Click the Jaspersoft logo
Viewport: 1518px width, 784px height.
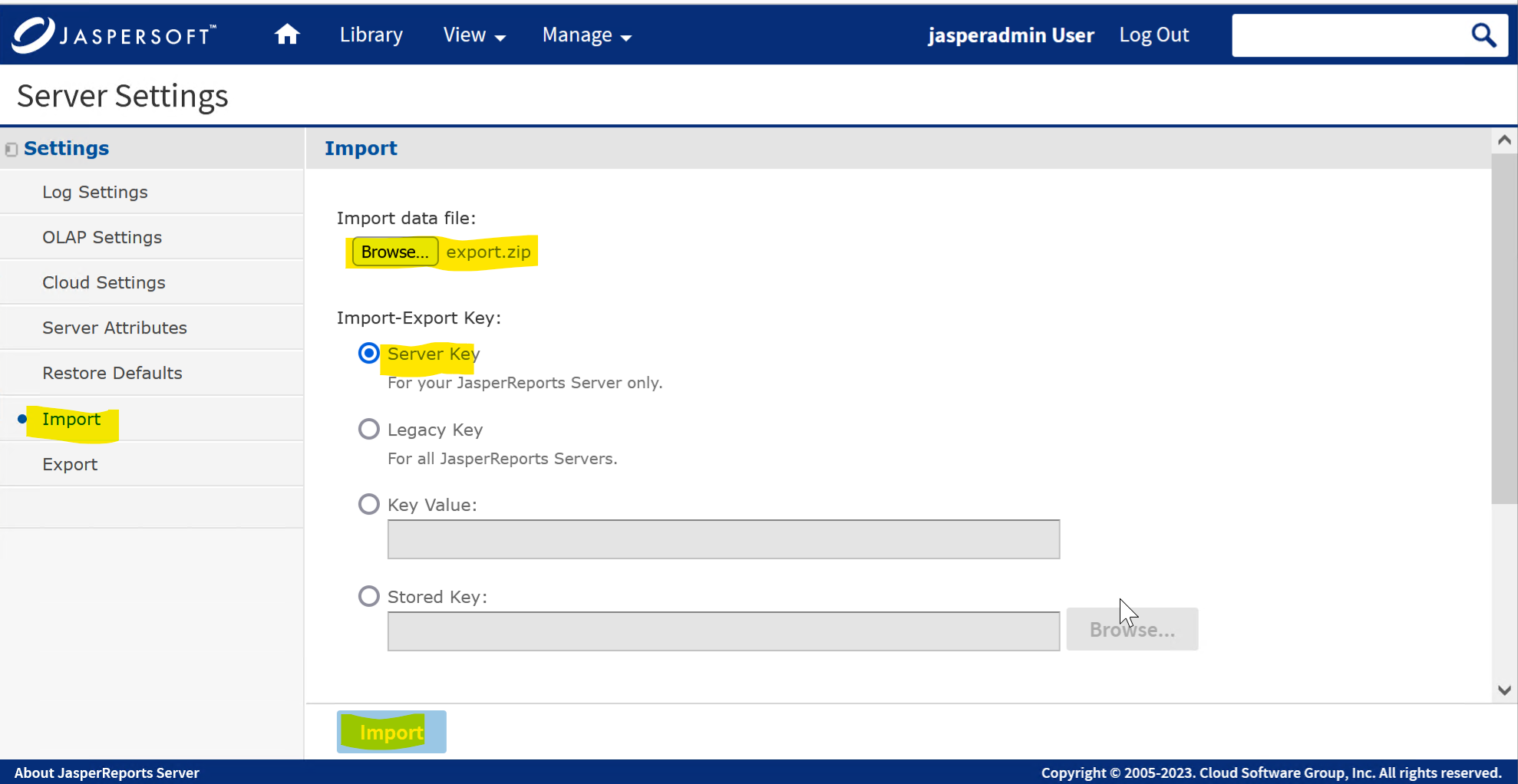click(x=115, y=35)
